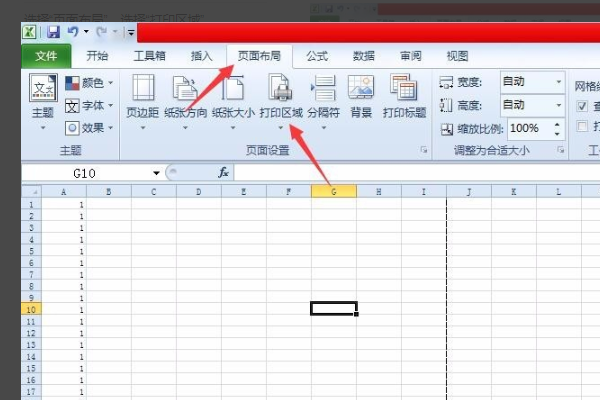Click the 背景 background icon
Screen dimensions: 600x400
pos(361,88)
